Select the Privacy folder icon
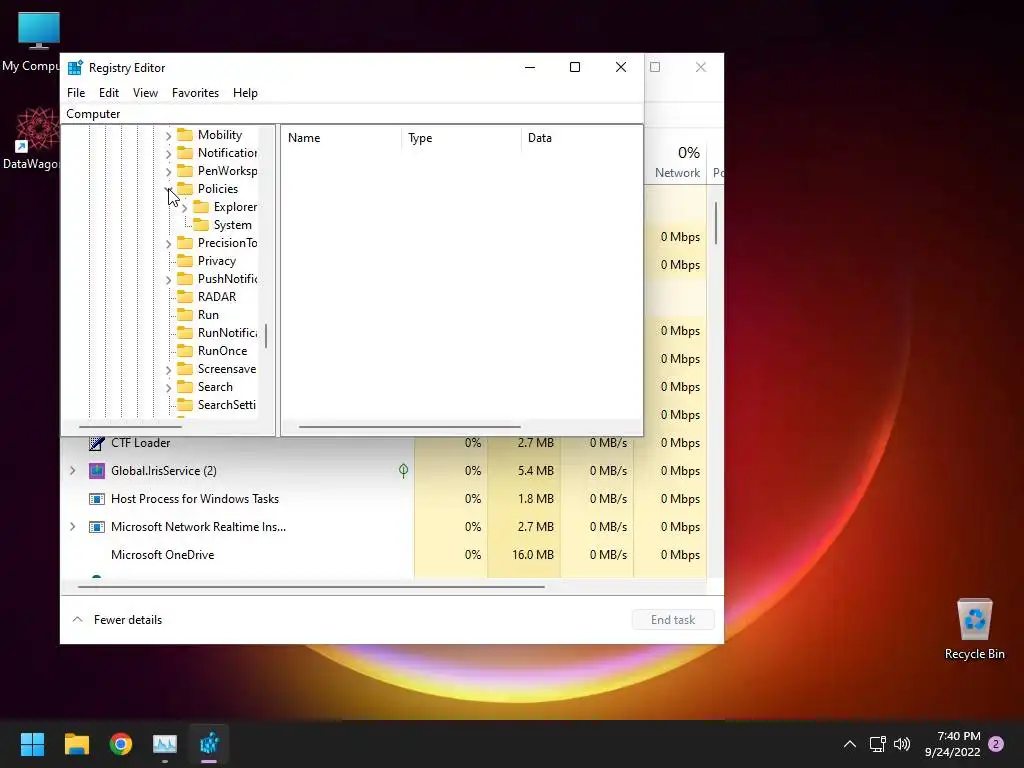Viewport: 1024px width, 768px height. pos(185,261)
